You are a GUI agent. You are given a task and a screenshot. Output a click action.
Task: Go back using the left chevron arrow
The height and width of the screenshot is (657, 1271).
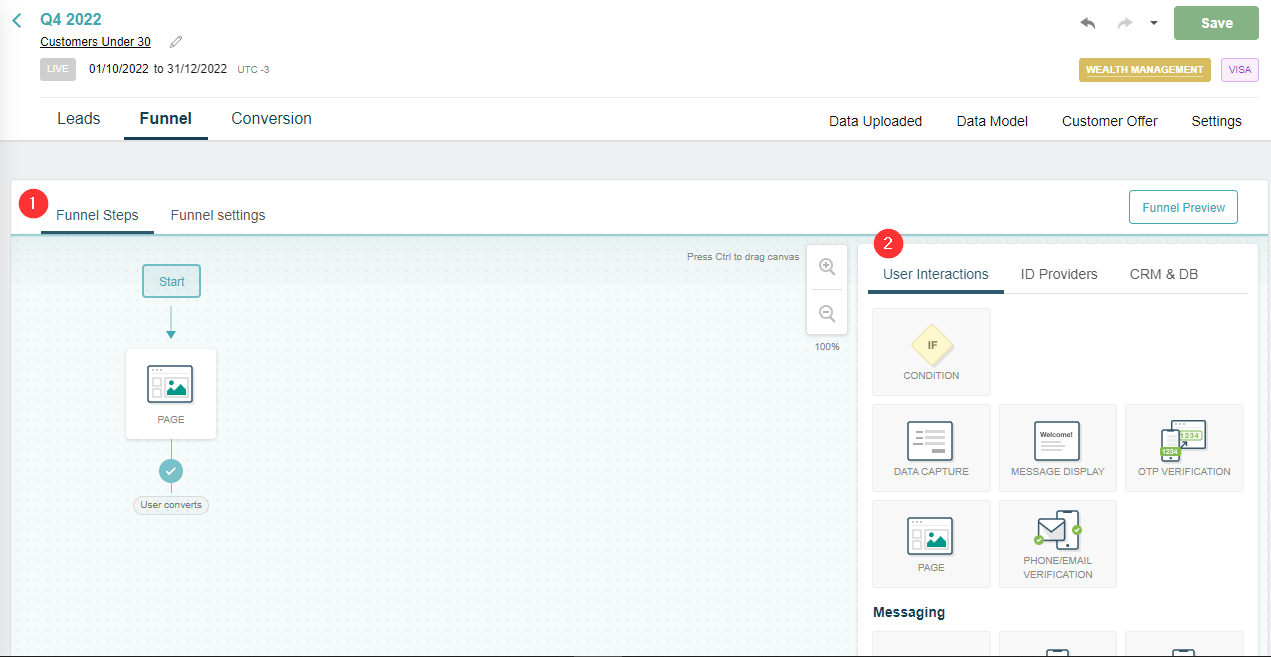17,20
